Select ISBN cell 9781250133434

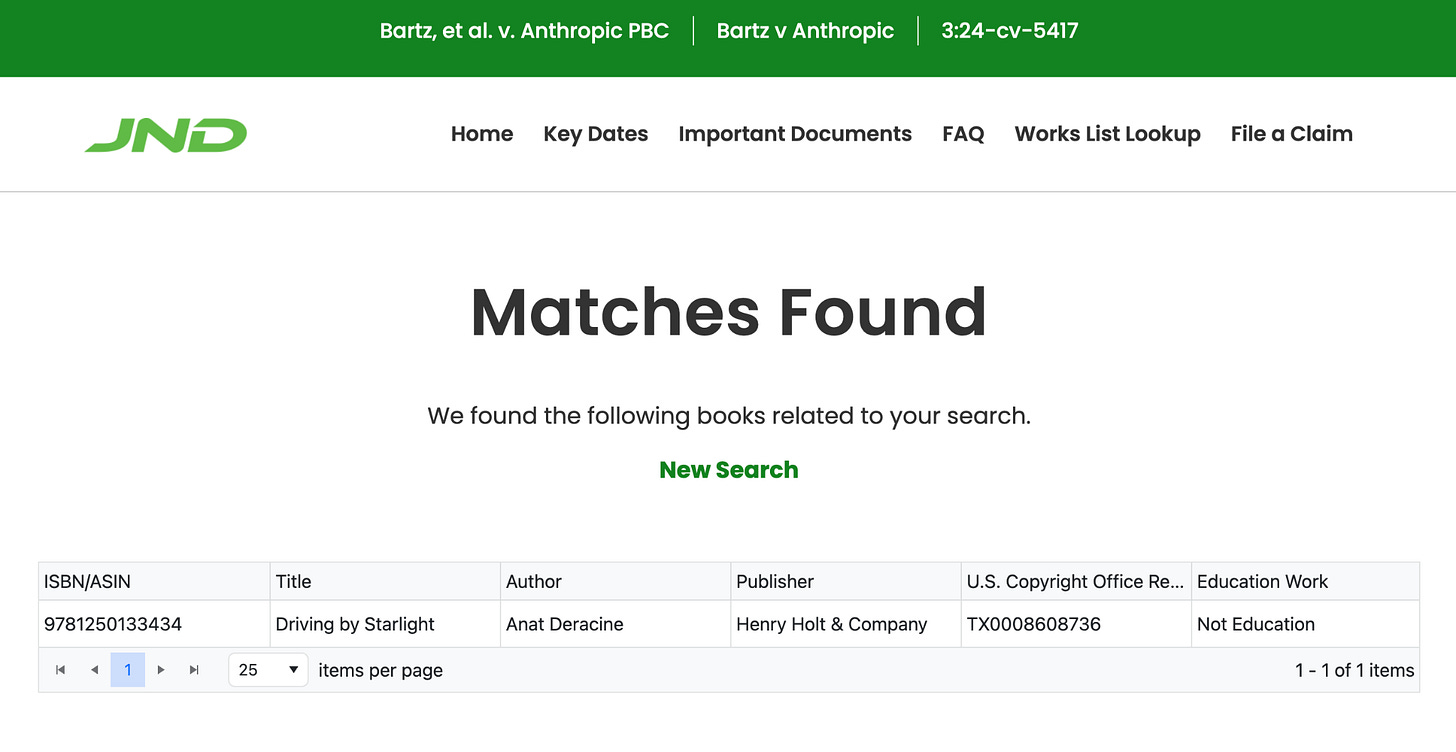[x=154, y=624]
